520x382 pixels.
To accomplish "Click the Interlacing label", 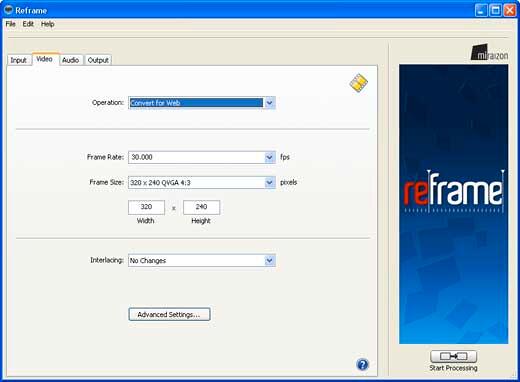I will click(107, 260).
